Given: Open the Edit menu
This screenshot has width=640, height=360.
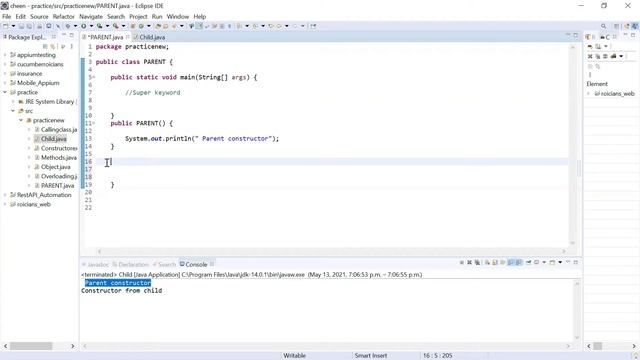Looking at the screenshot, I should (20, 16).
